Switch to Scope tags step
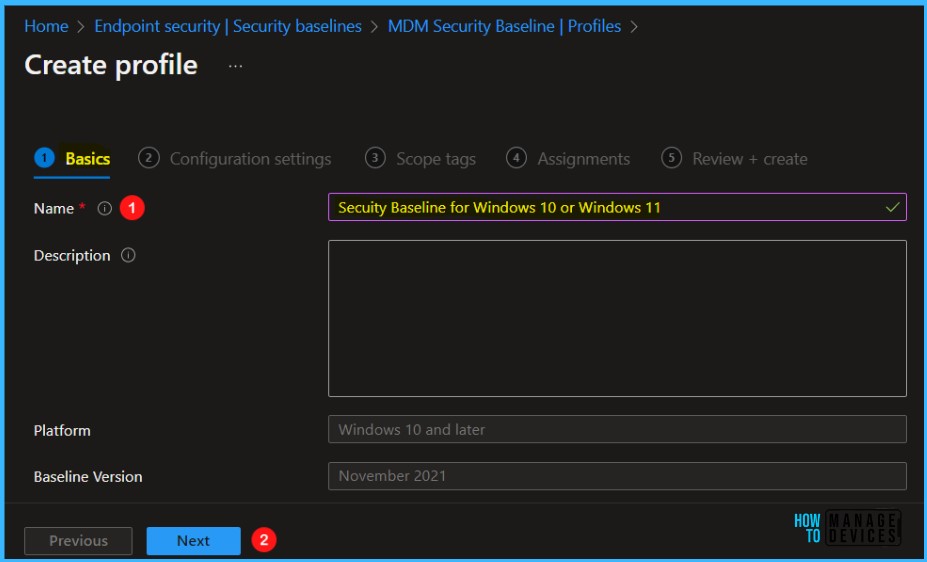927x562 pixels. tap(420, 158)
